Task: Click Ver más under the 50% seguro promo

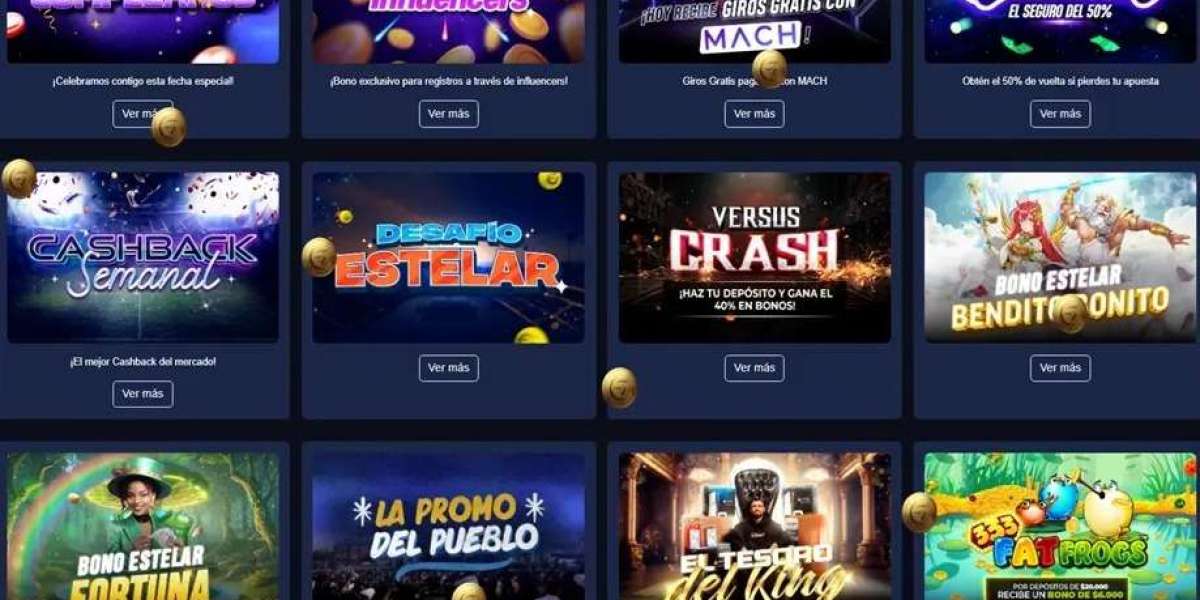Action: pyautogui.click(x=1060, y=114)
